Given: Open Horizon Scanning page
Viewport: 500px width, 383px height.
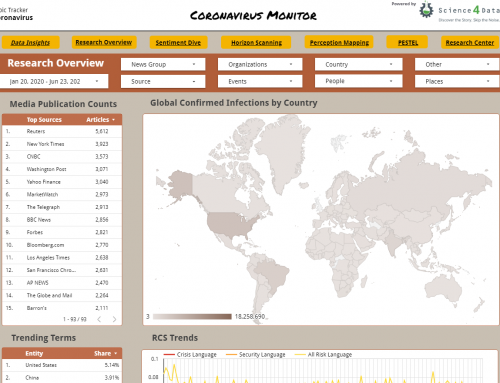Looking at the screenshot, I should [256, 42].
